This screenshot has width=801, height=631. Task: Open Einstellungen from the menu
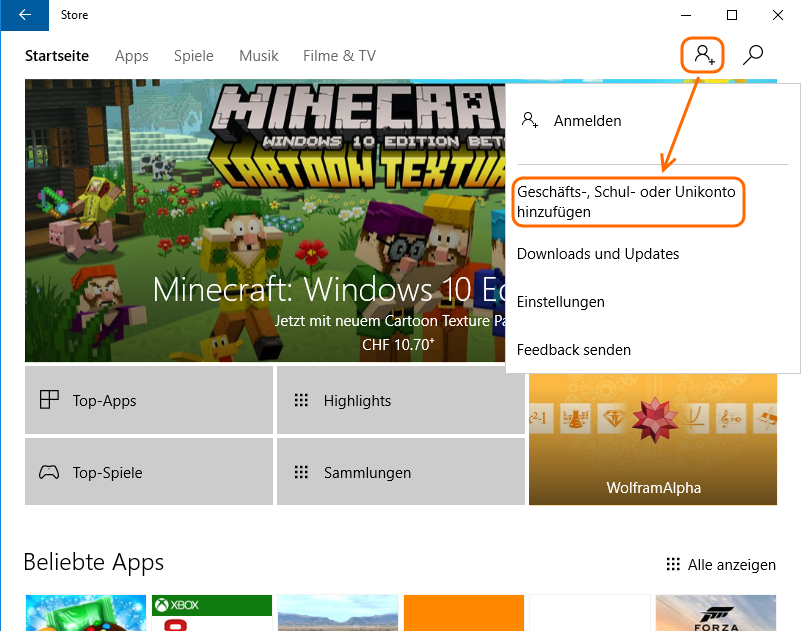[560, 302]
